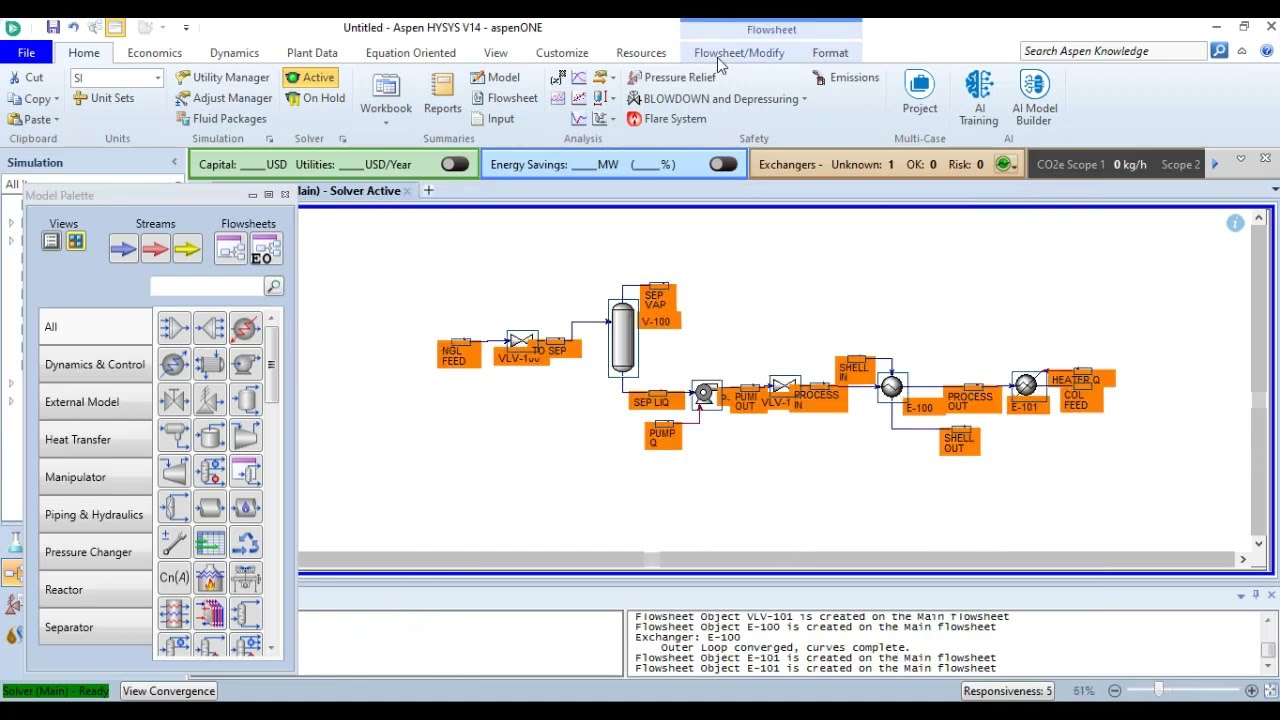This screenshot has height=720, width=1280.
Task: Switch to the Economics ribbon tab
Action: pos(154,53)
